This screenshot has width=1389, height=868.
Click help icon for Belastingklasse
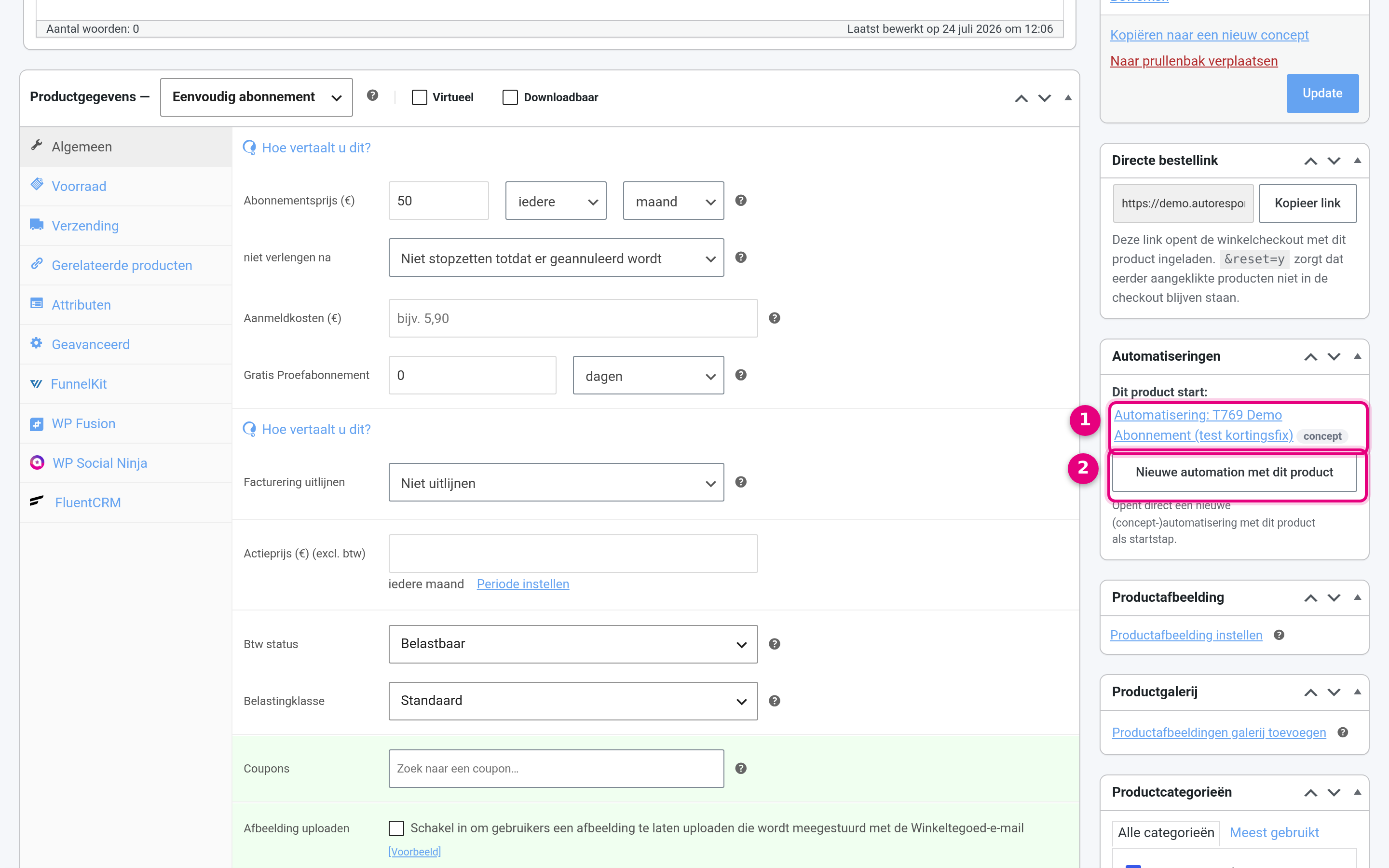click(774, 701)
